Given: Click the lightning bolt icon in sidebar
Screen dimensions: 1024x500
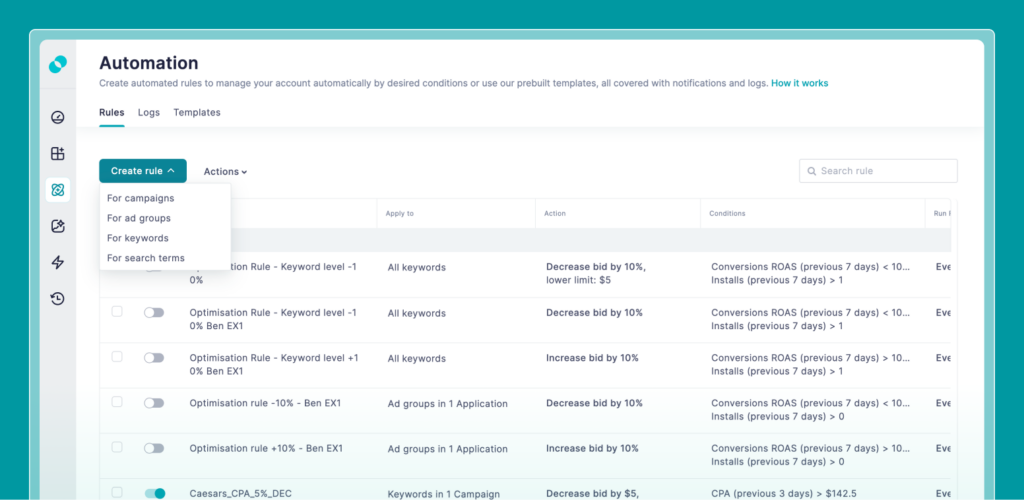Looking at the screenshot, I should click(57, 262).
